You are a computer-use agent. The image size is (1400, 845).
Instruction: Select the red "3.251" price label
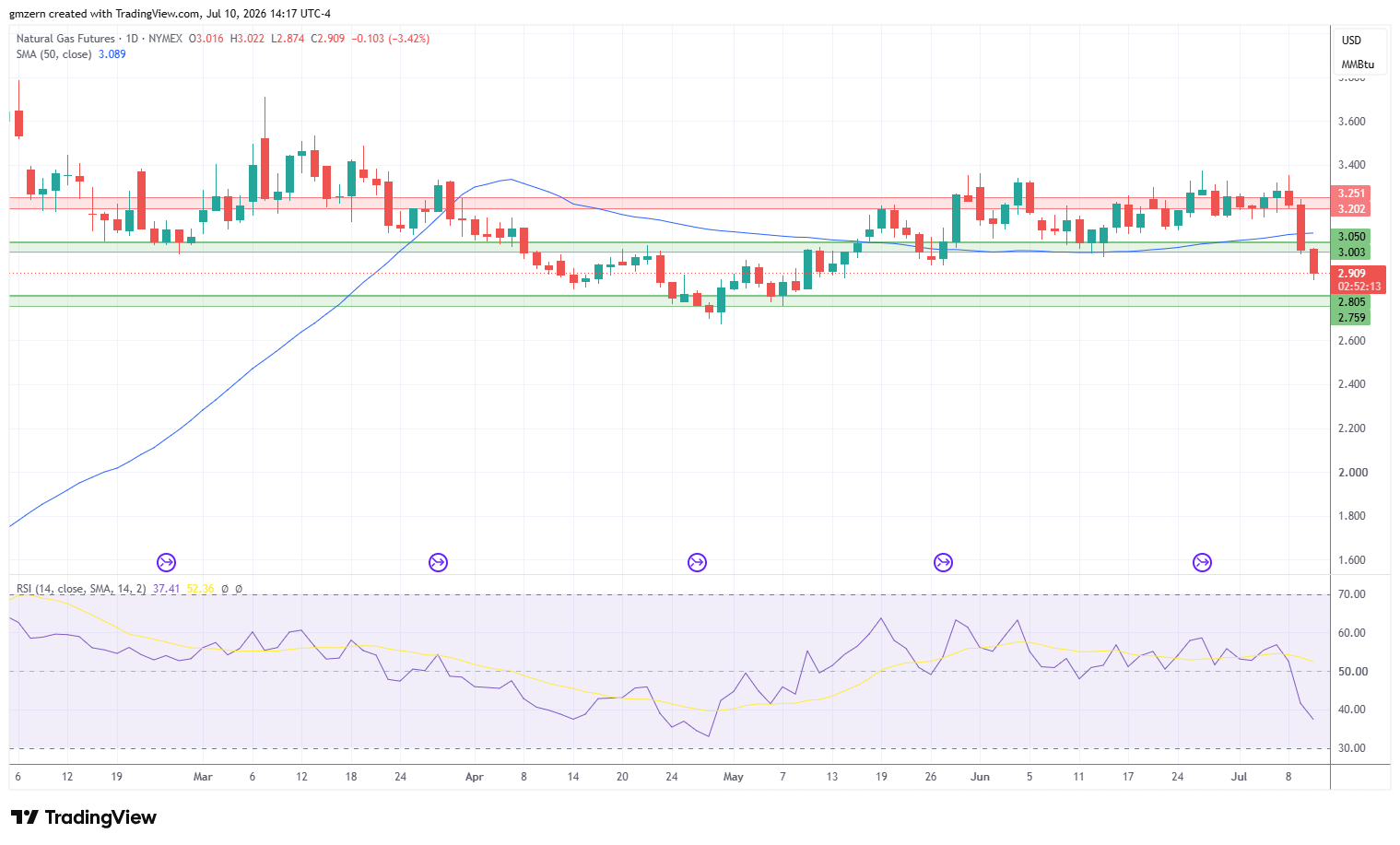(x=1352, y=194)
